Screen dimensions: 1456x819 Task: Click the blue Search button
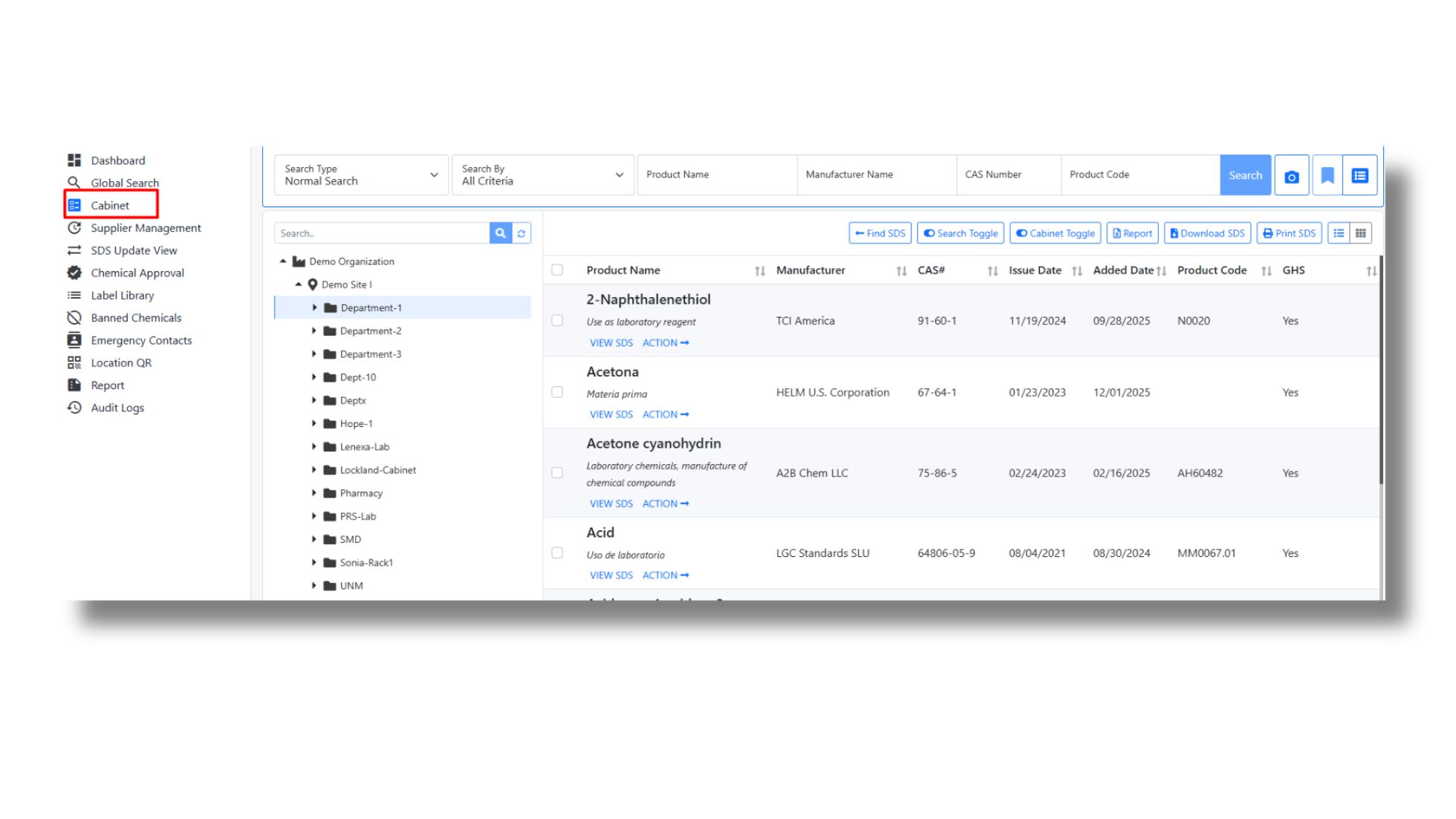click(x=1246, y=175)
